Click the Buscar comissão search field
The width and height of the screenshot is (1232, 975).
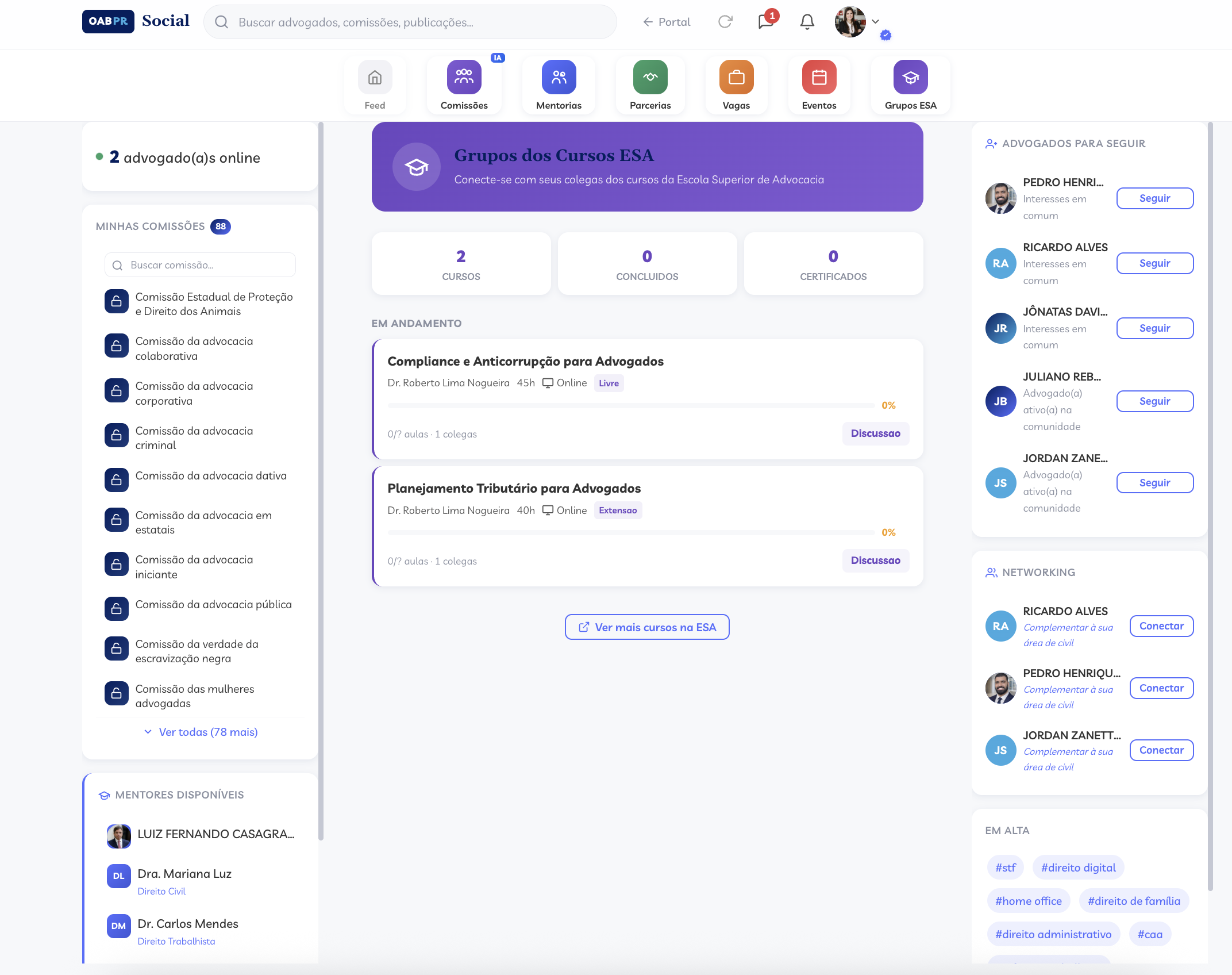pyautogui.click(x=201, y=265)
